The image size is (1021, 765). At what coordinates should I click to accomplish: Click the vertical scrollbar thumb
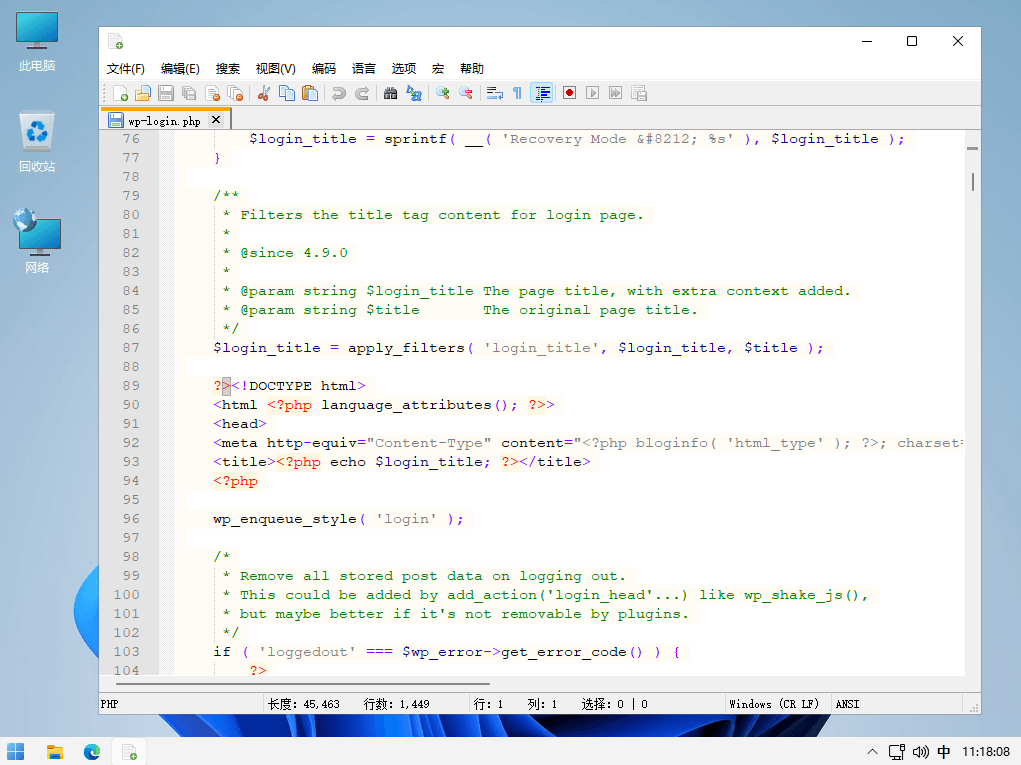(973, 182)
